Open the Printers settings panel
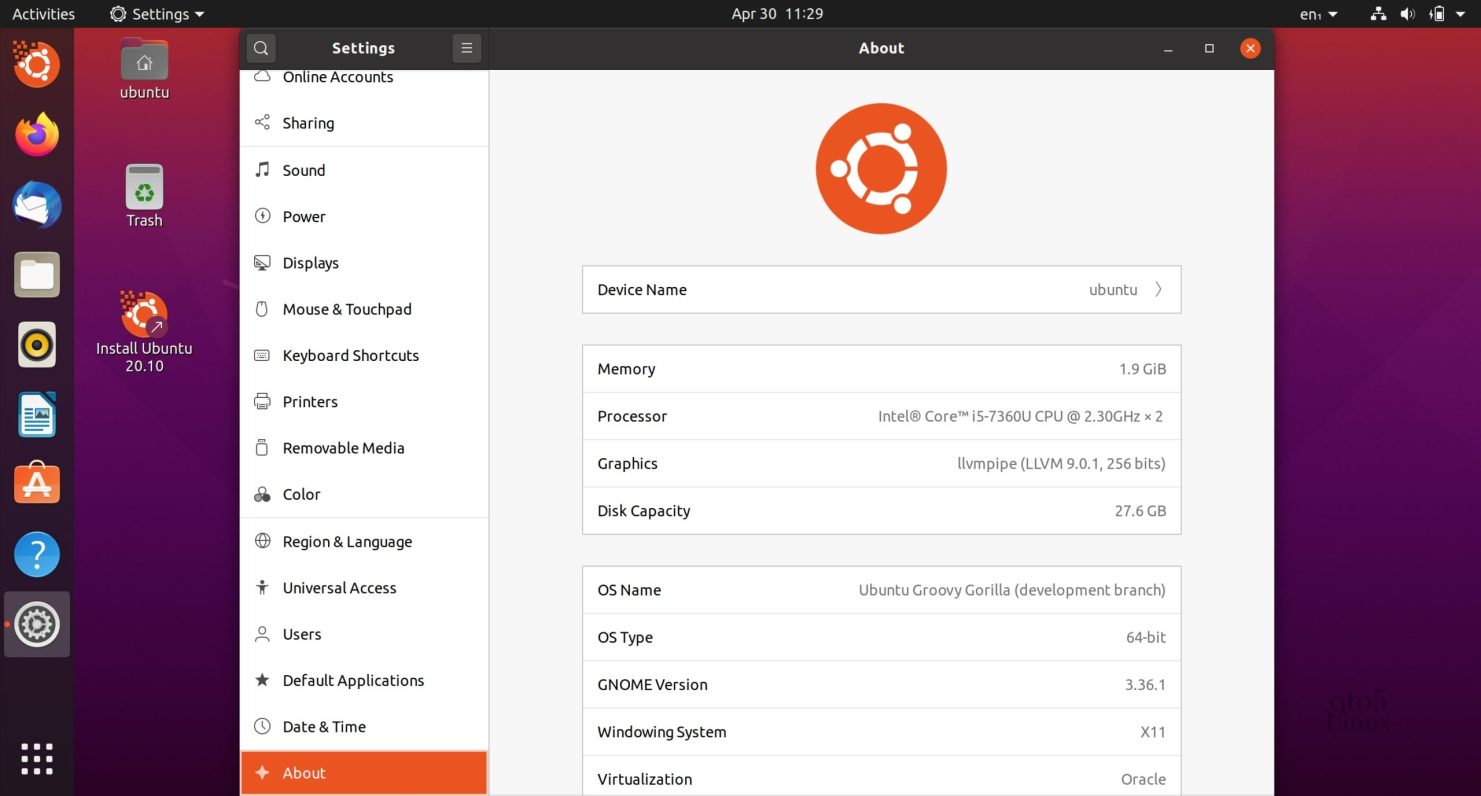 (x=364, y=402)
